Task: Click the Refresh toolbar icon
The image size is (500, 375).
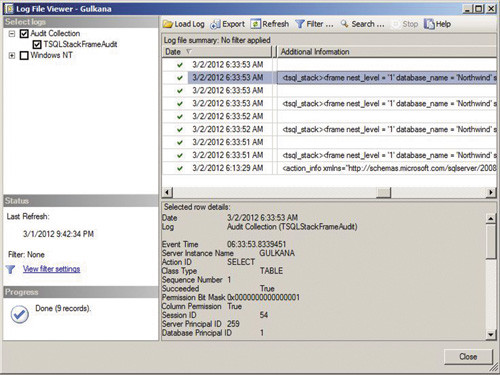Action: pyautogui.click(x=256, y=24)
